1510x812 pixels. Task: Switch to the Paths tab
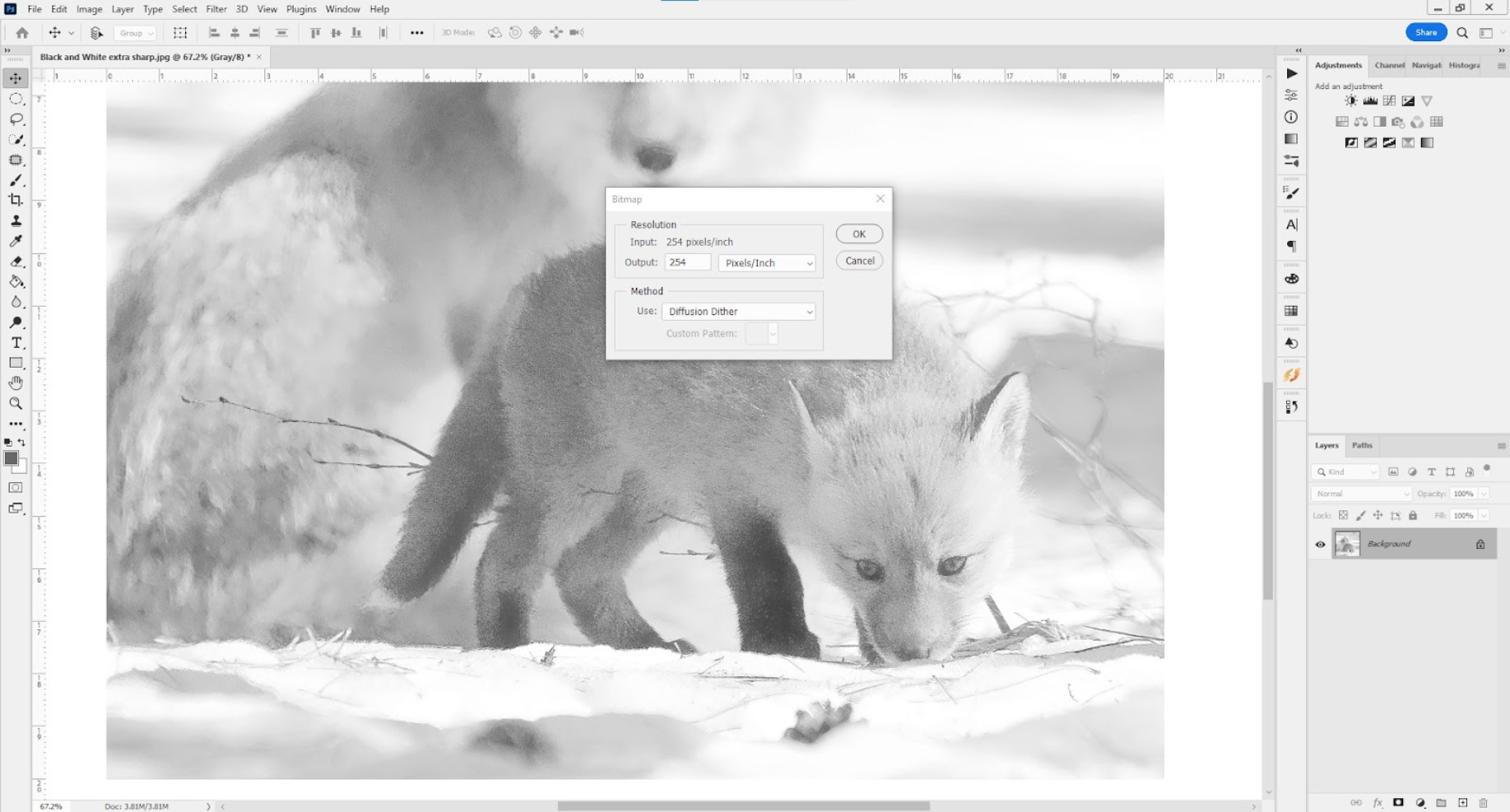click(x=1362, y=445)
